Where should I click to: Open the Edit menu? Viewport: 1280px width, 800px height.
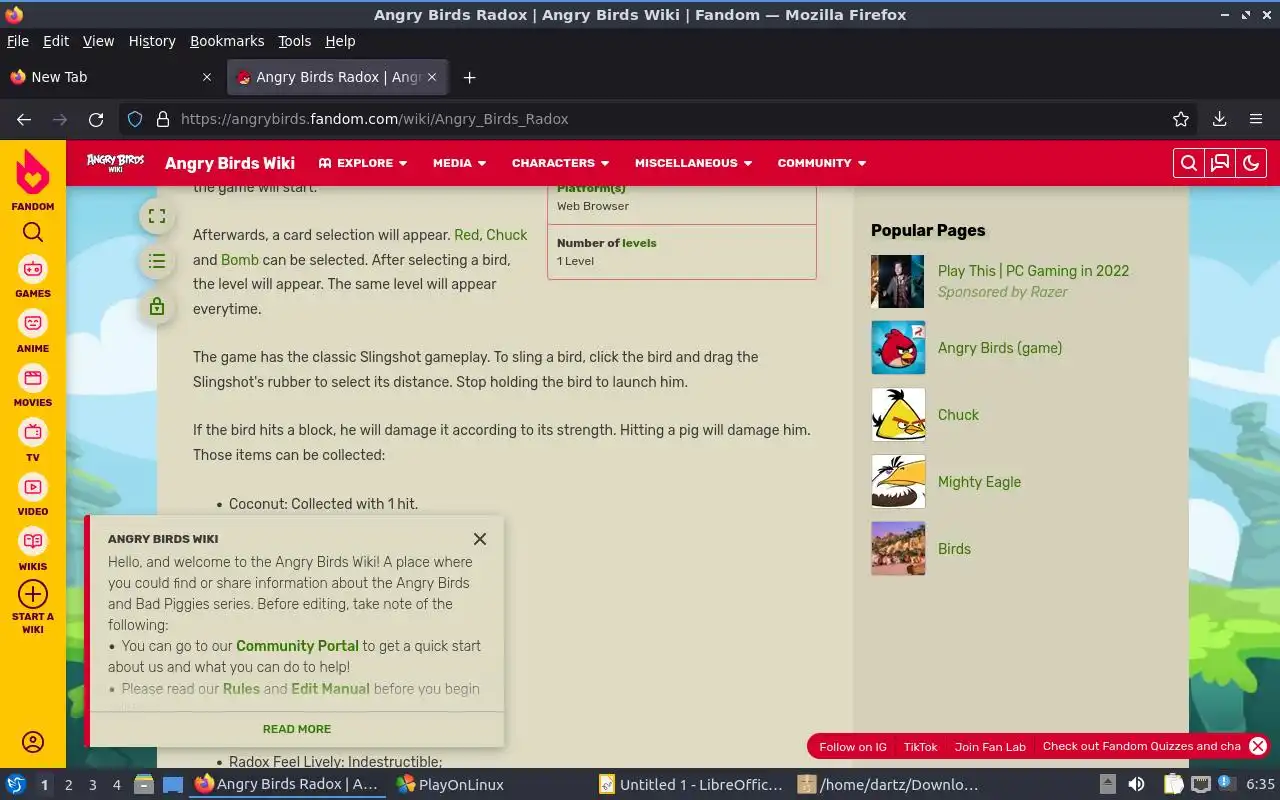point(56,41)
